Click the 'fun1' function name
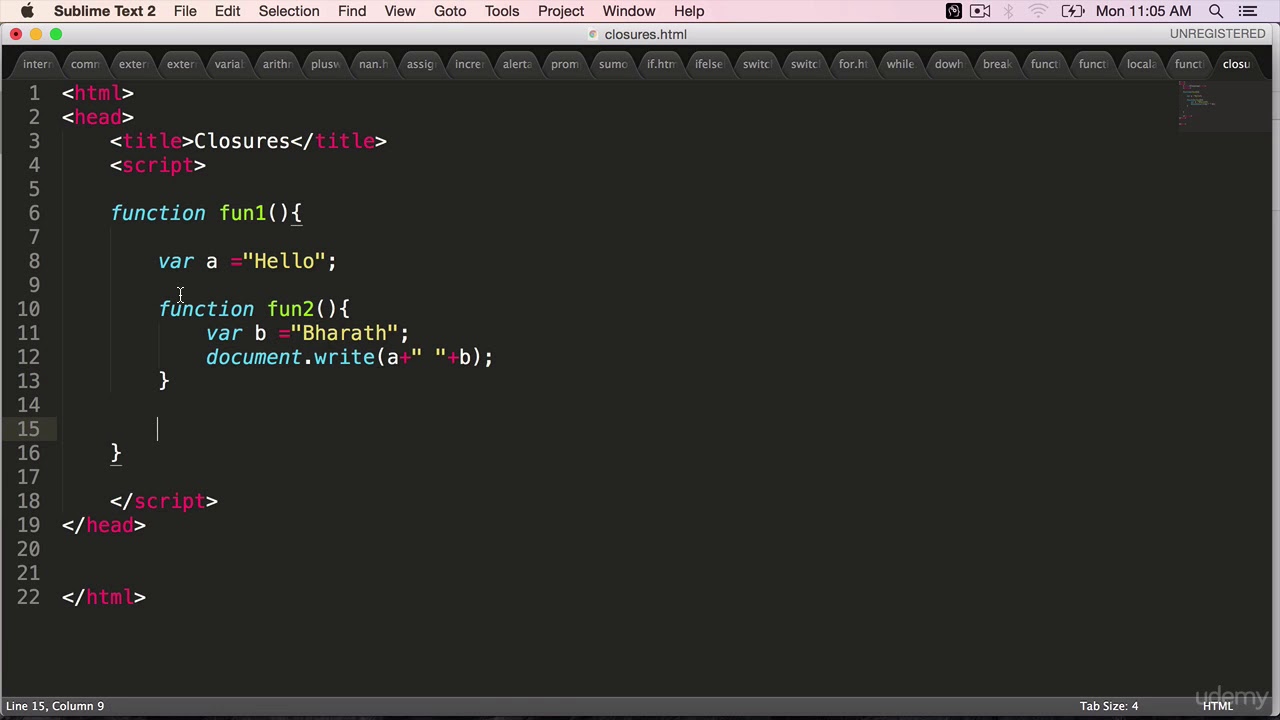 (x=242, y=213)
